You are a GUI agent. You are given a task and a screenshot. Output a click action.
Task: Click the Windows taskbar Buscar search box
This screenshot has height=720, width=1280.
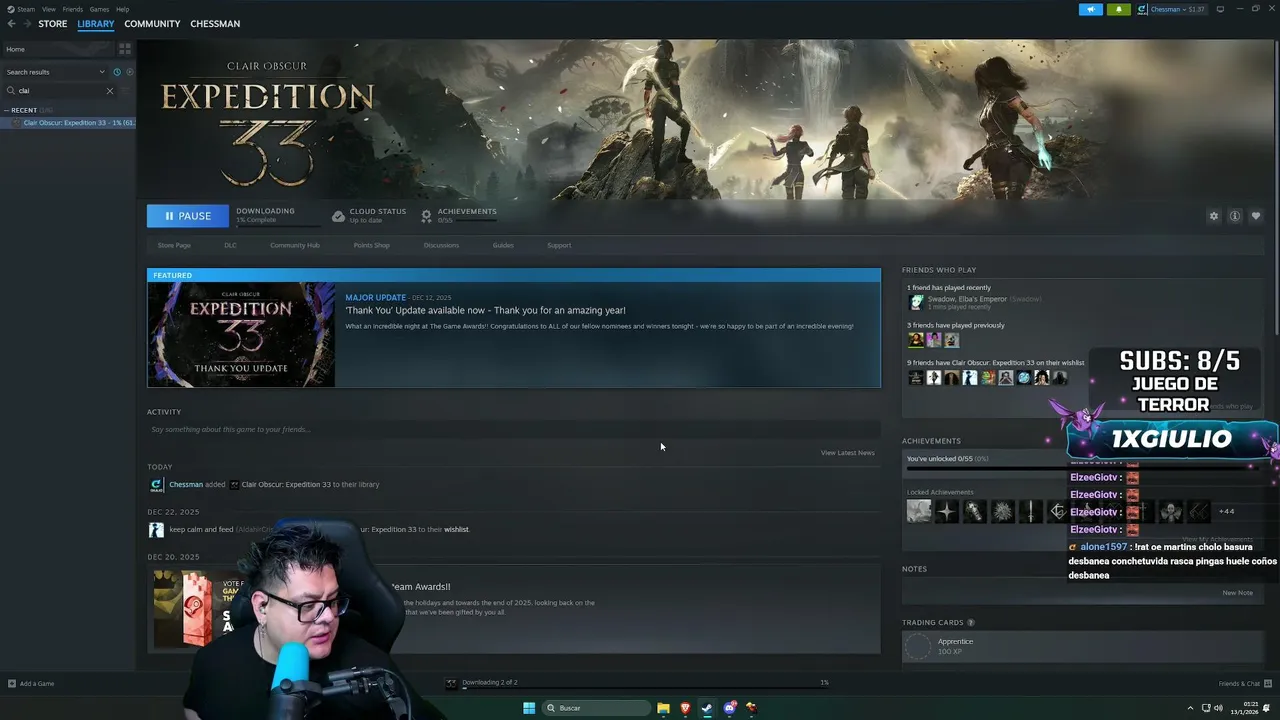tap(596, 708)
